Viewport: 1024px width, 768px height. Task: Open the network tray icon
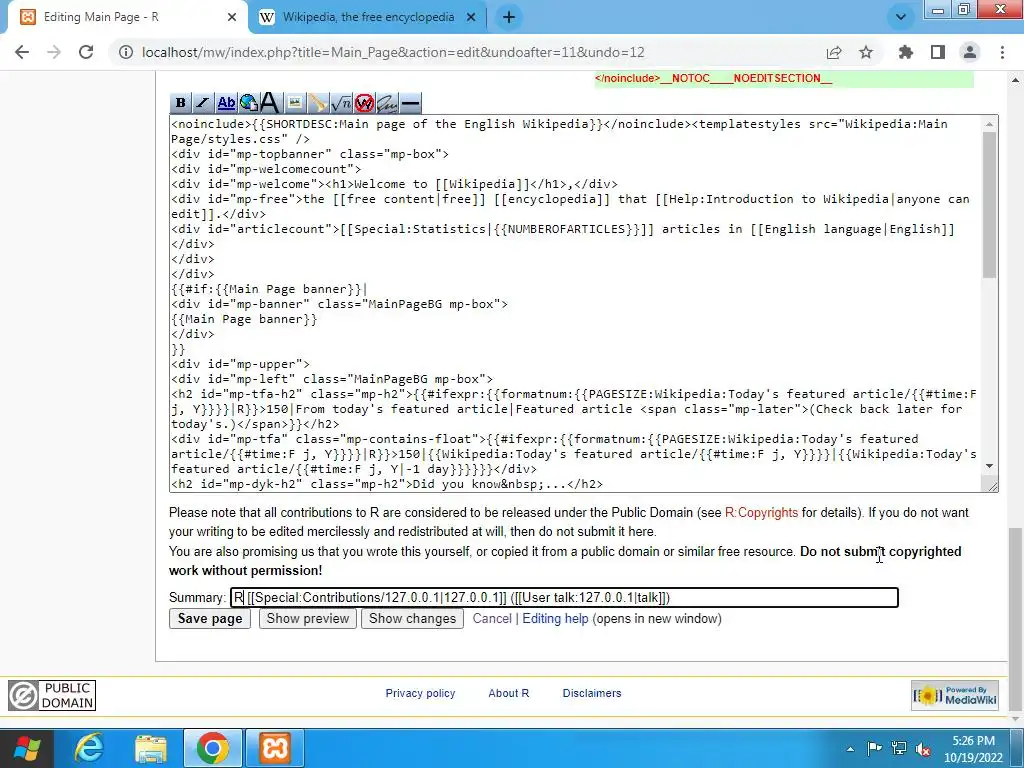coord(899,750)
